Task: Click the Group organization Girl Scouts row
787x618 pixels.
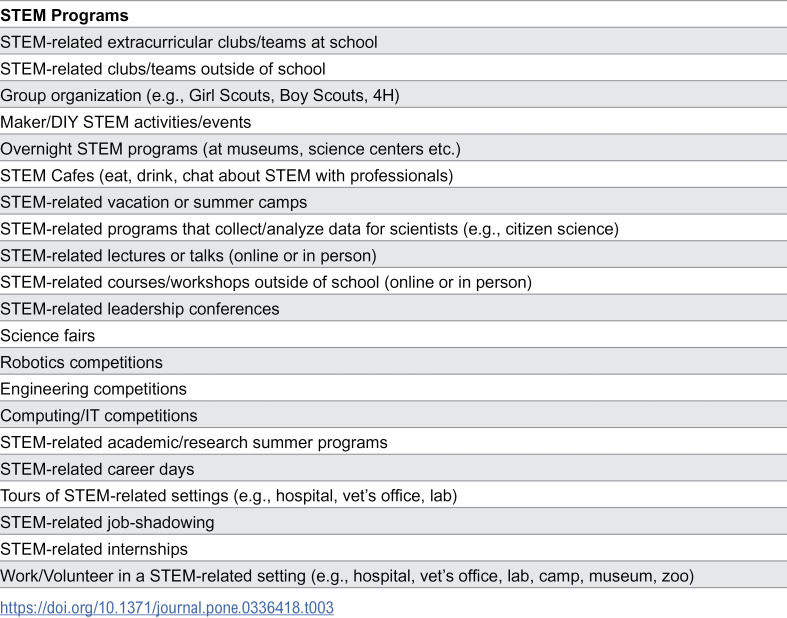Action: point(394,95)
